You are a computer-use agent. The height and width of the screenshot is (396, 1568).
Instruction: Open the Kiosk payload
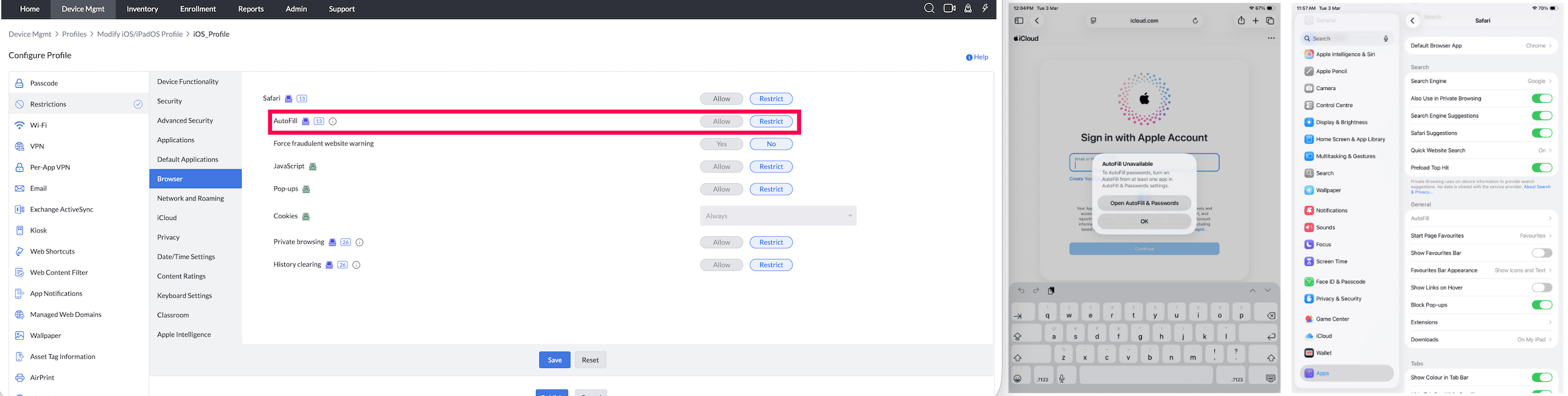(x=79, y=230)
